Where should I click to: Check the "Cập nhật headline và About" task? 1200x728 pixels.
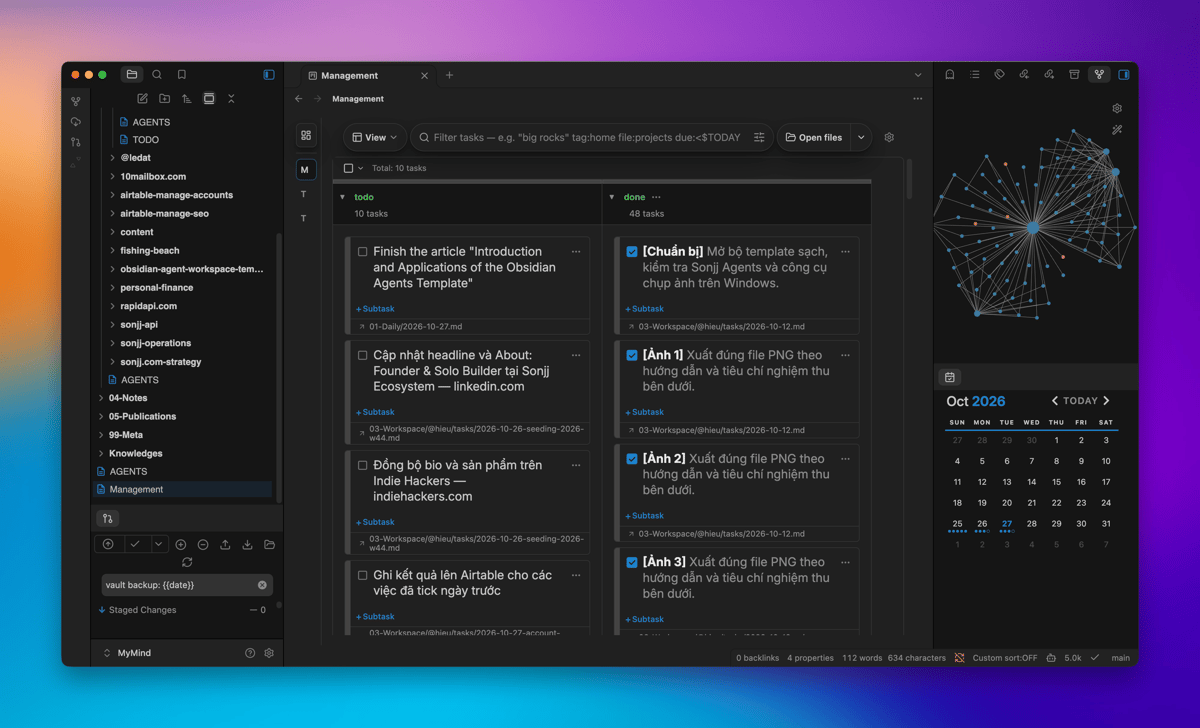click(363, 355)
